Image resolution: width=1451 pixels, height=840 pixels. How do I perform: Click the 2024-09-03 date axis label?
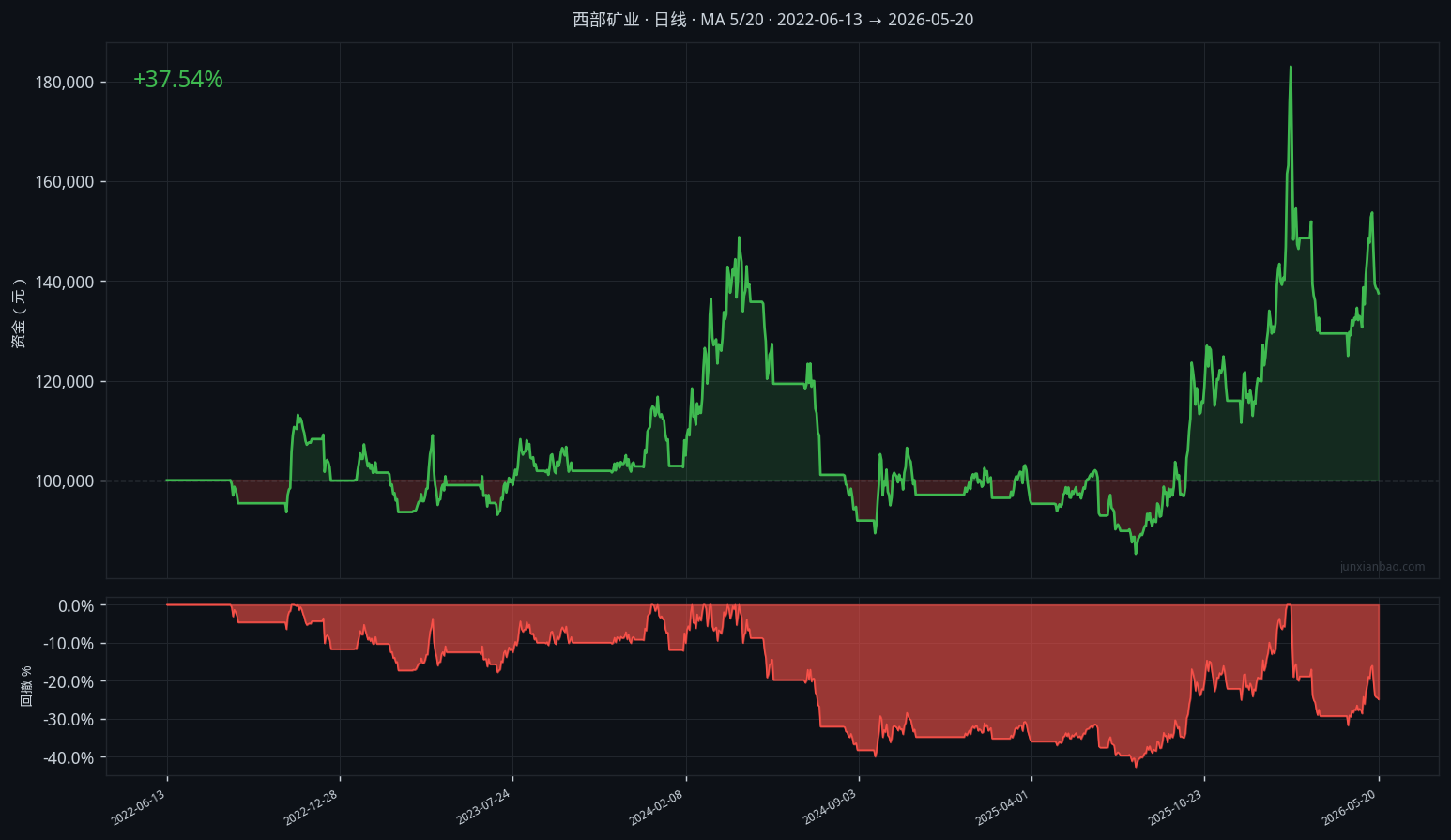point(830,807)
